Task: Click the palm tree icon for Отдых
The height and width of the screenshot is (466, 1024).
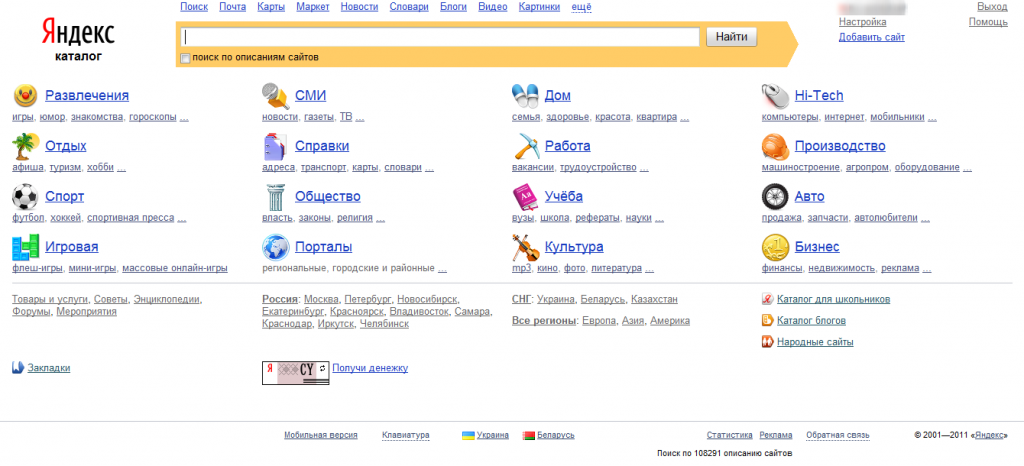Action: click(x=25, y=146)
